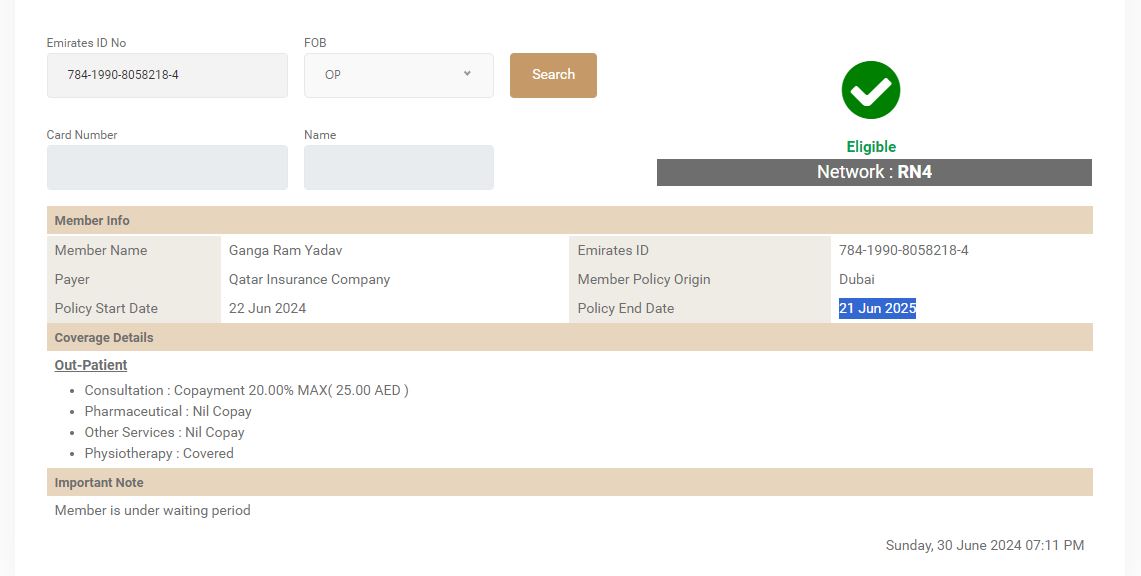Open the Out-Patient underlined link
Viewport: 1141px width, 576px height.
pos(91,365)
